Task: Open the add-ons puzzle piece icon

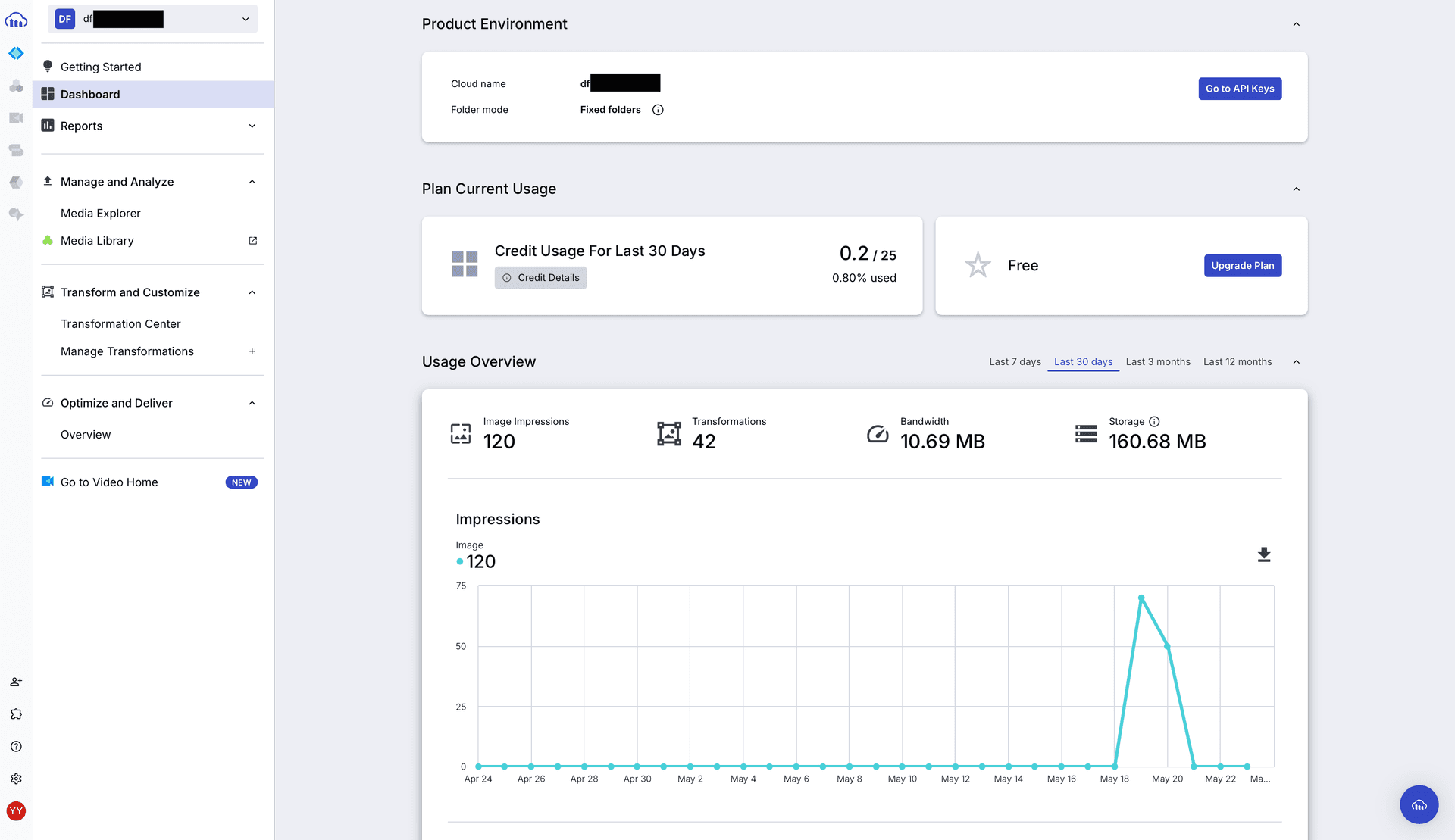Action: click(x=16, y=714)
